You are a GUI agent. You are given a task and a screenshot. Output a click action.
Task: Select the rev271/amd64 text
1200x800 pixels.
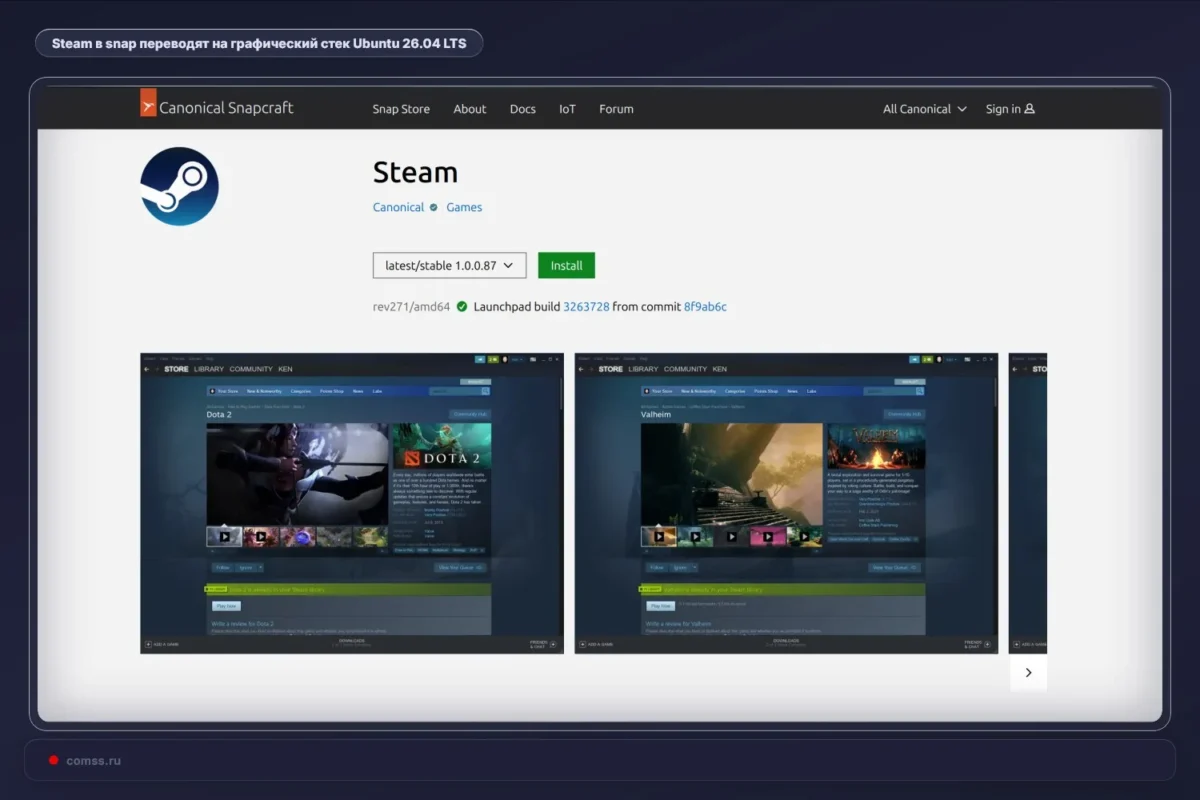(411, 307)
